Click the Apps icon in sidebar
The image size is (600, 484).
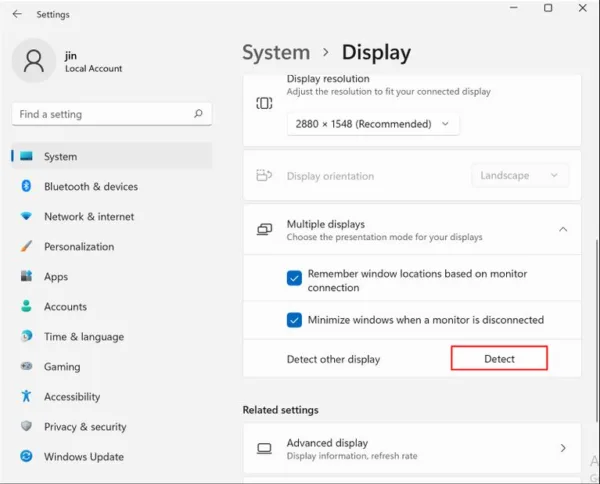click(x=26, y=276)
